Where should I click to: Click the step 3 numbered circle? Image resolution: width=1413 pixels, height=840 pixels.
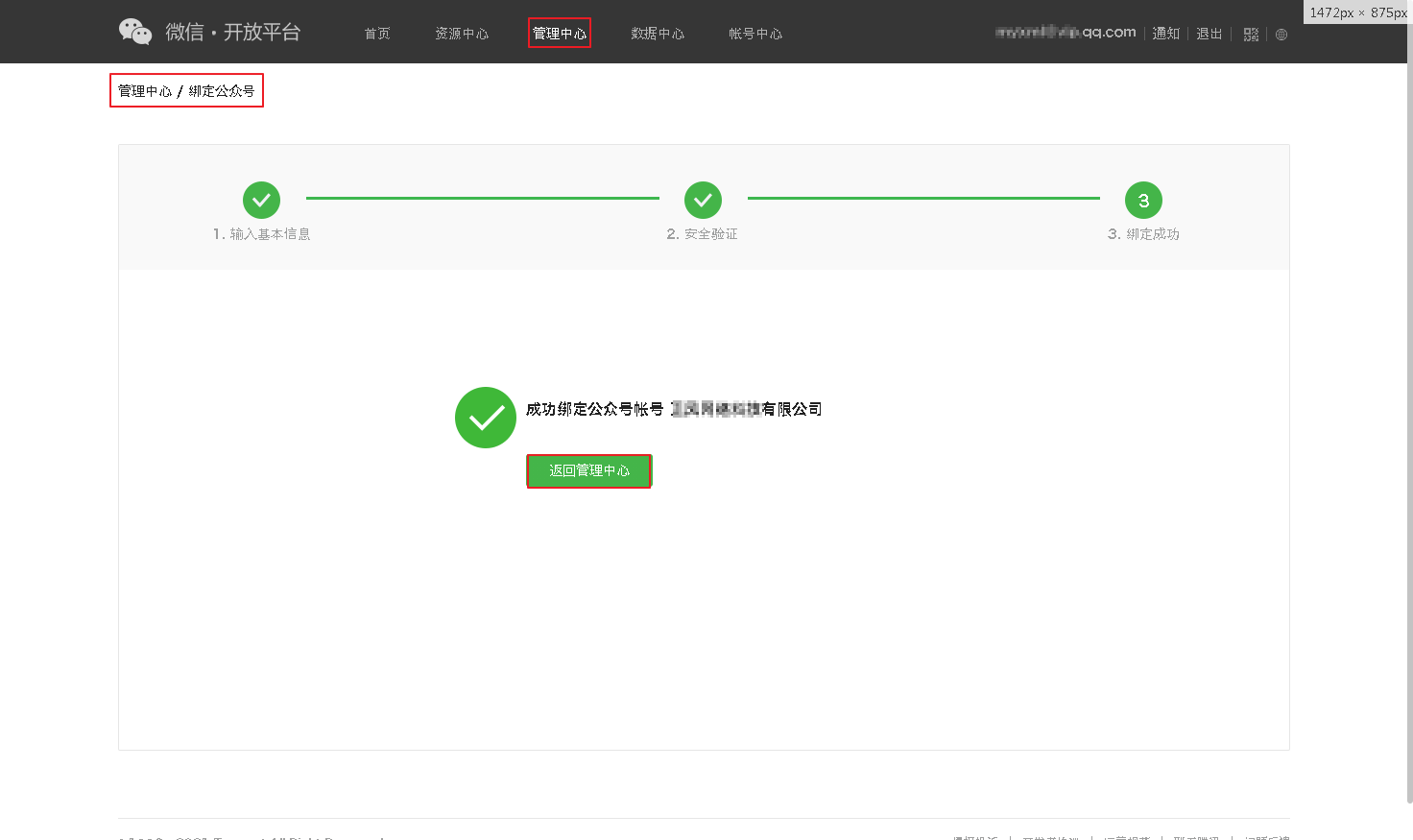tap(1143, 201)
